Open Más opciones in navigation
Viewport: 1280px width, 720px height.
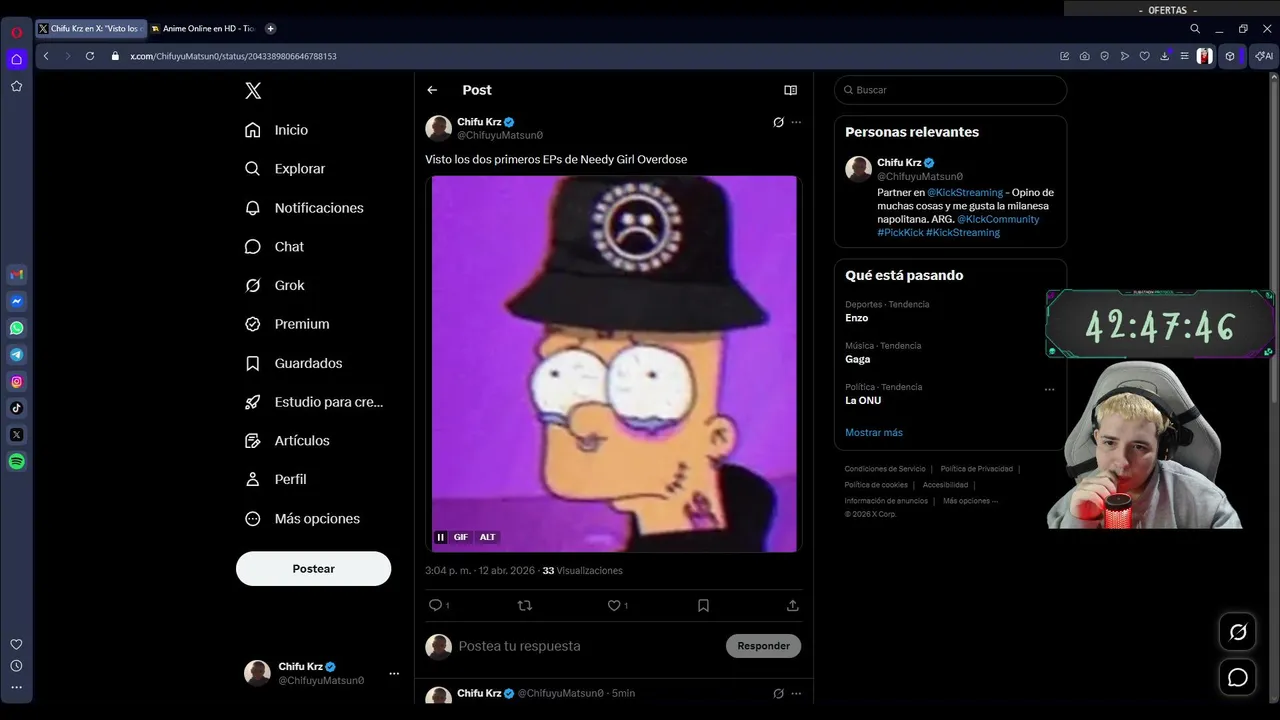[302, 518]
